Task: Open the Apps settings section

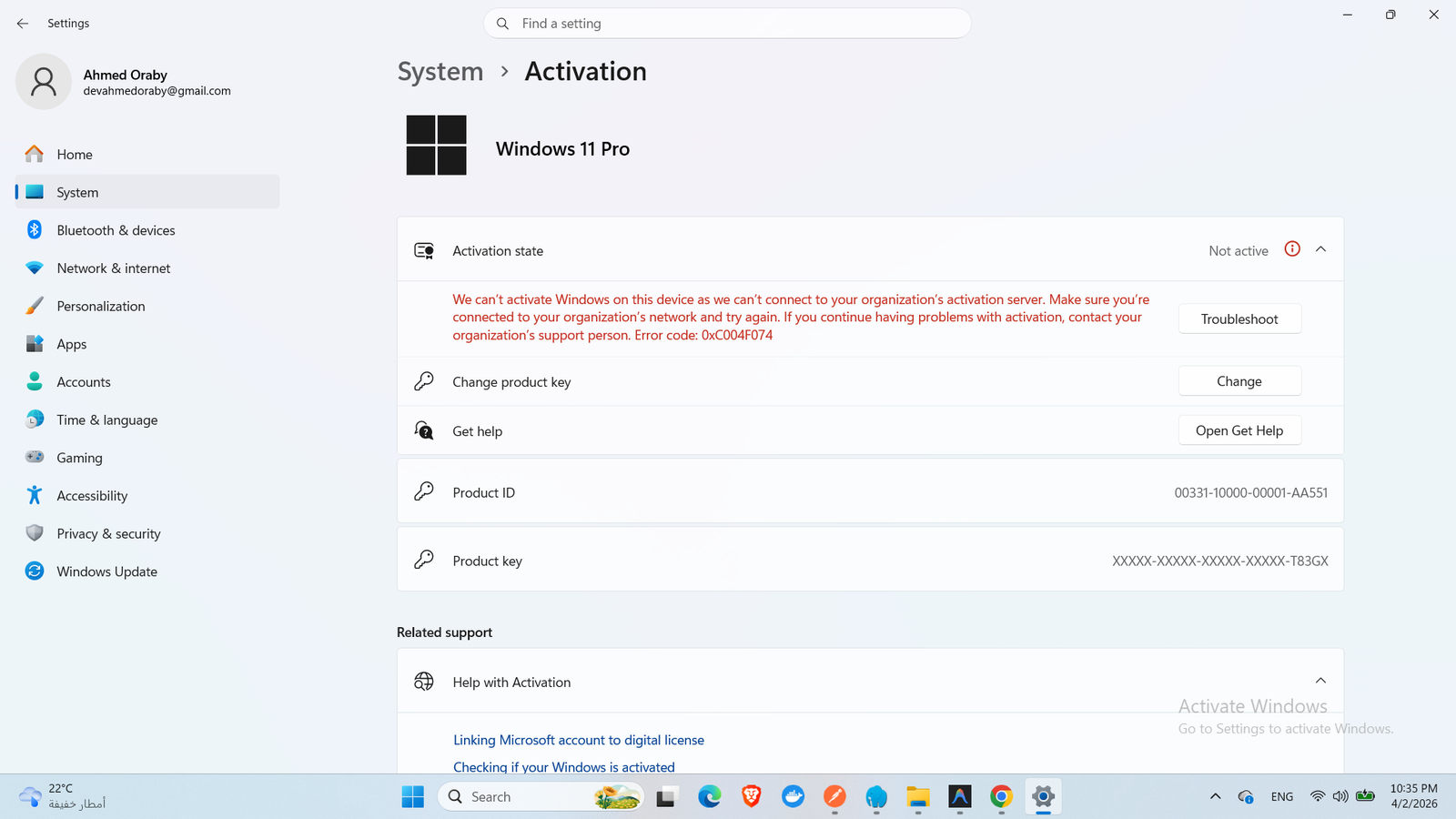Action: click(147, 344)
